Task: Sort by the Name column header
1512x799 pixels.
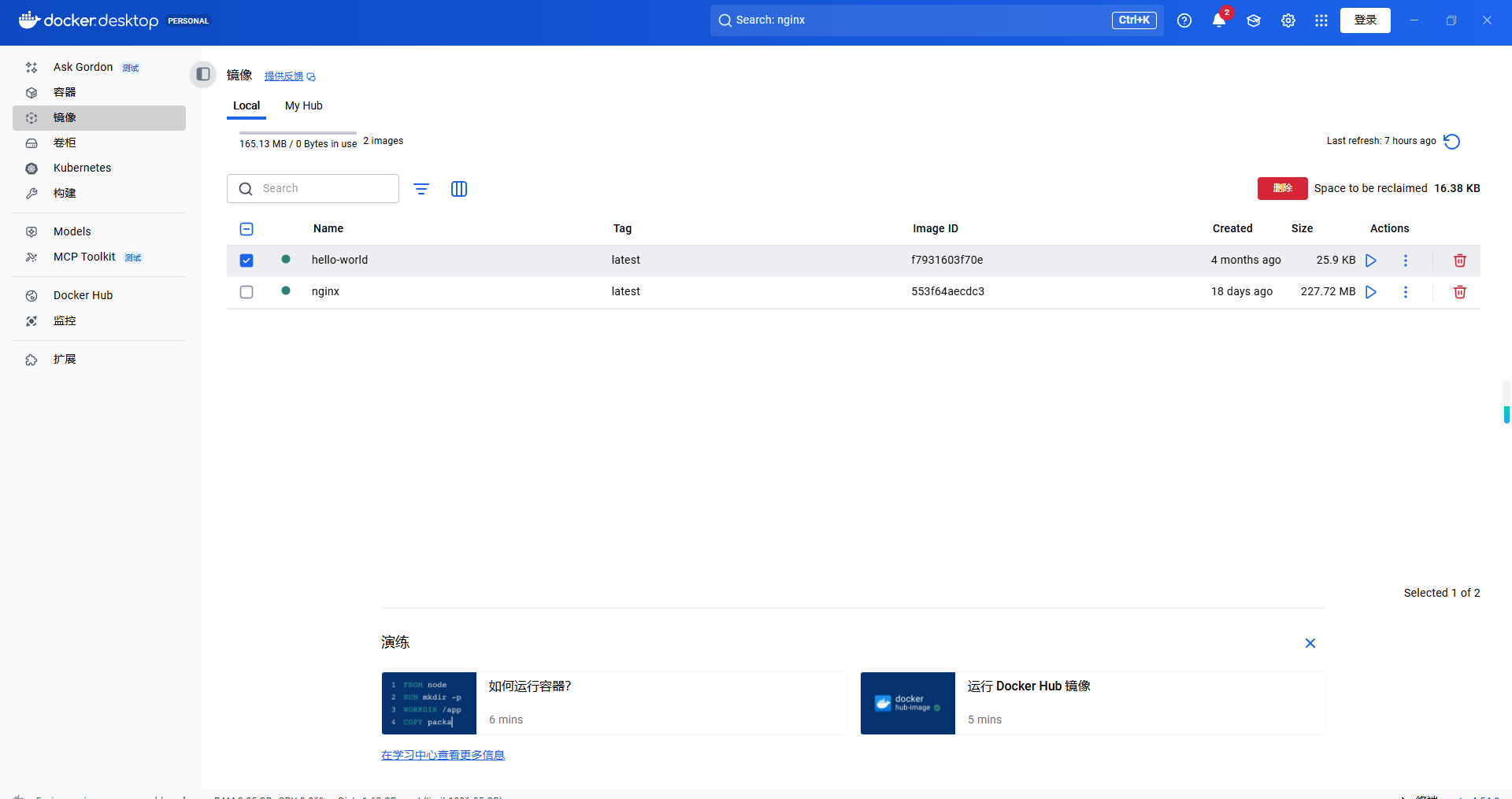Action: point(328,229)
